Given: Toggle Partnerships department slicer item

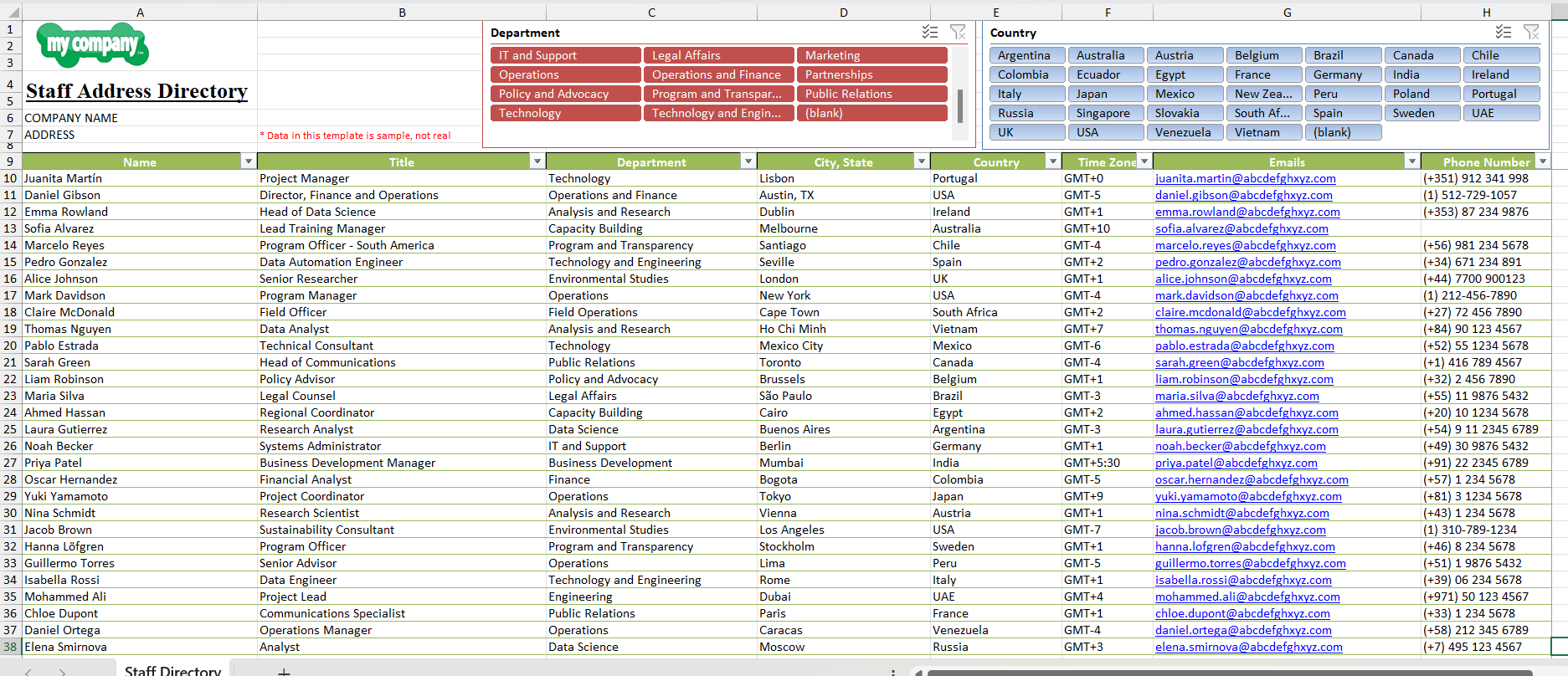Looking at the screenshot, I should tap(871, 74).
